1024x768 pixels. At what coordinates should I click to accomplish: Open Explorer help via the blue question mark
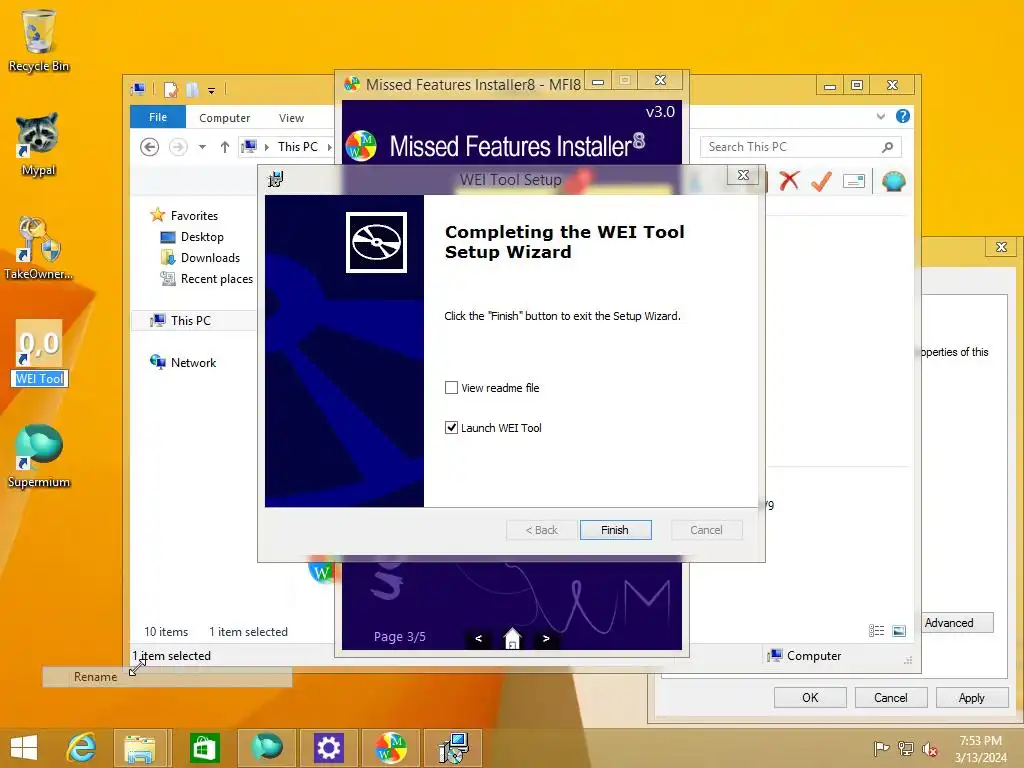pyautogui.click(x=903, y=116)
